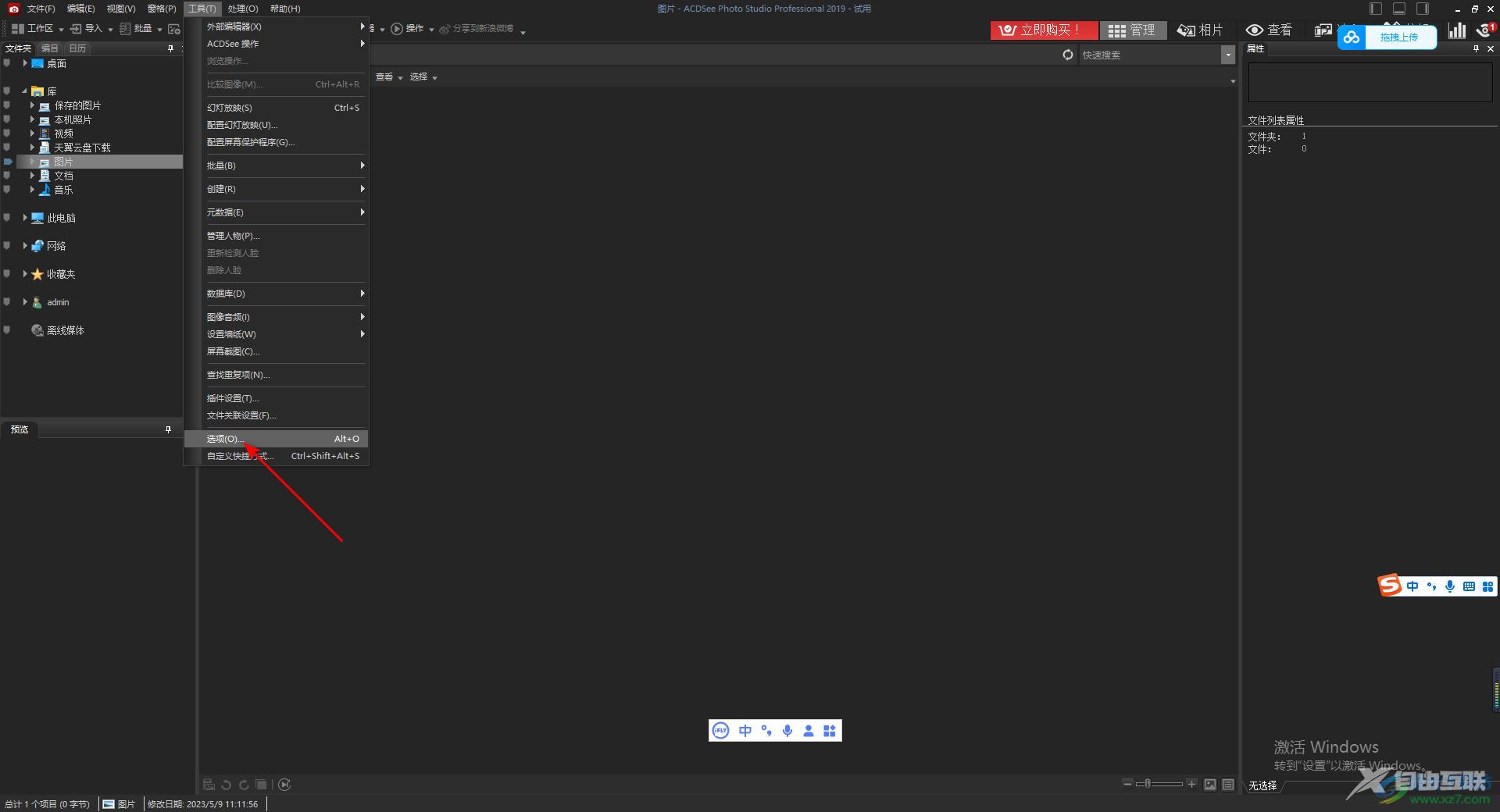The image size is (1500, 812).
Task: Open the 视图(V) menu
Action: [121, 9]
